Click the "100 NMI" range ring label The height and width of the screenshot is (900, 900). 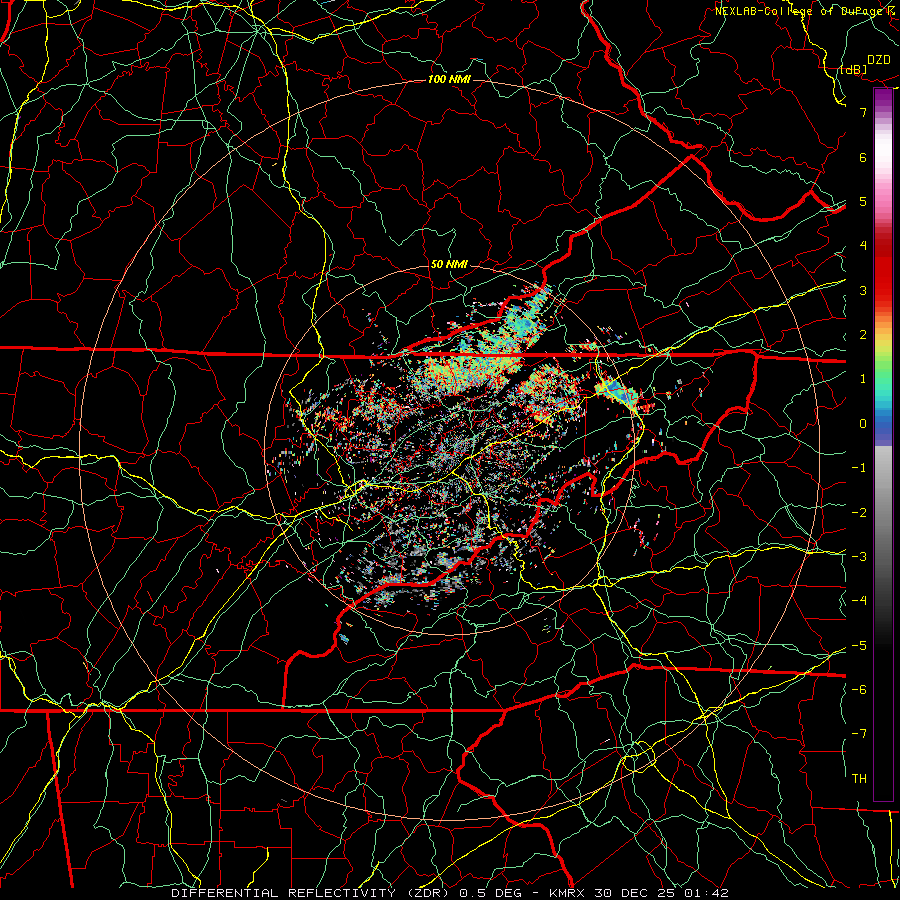pos(449,79)
